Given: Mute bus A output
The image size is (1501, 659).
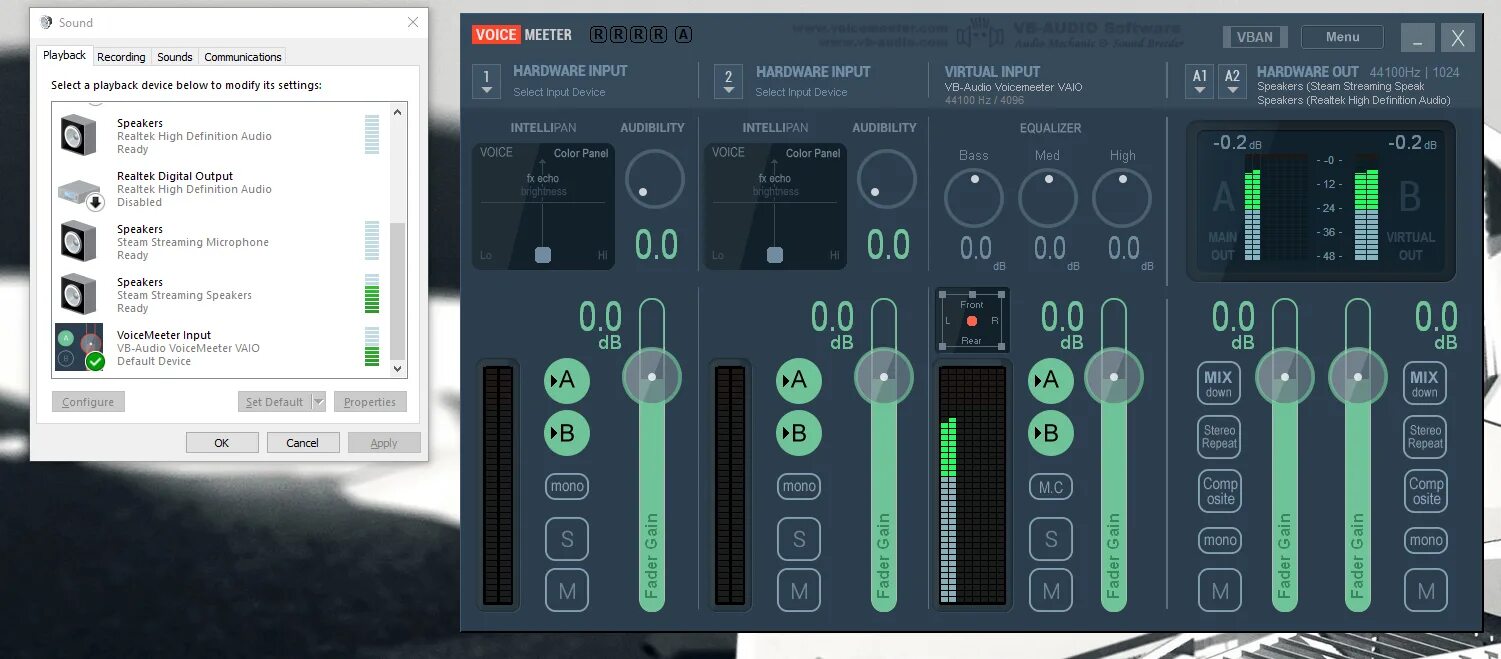Looking at the screenshot, I should (x=1220, y=591).
